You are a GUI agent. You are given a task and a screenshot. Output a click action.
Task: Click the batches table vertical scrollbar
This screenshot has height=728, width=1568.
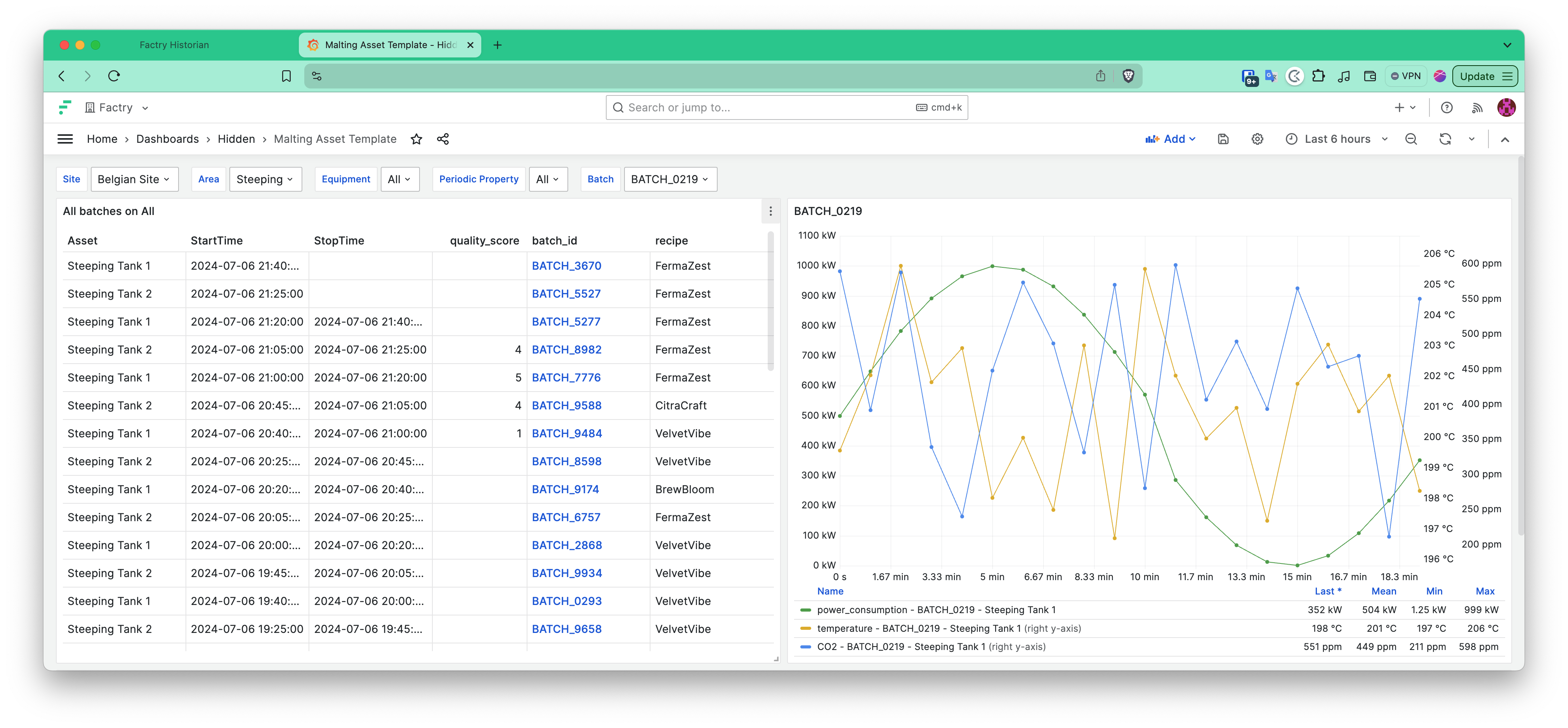(770, 301)
